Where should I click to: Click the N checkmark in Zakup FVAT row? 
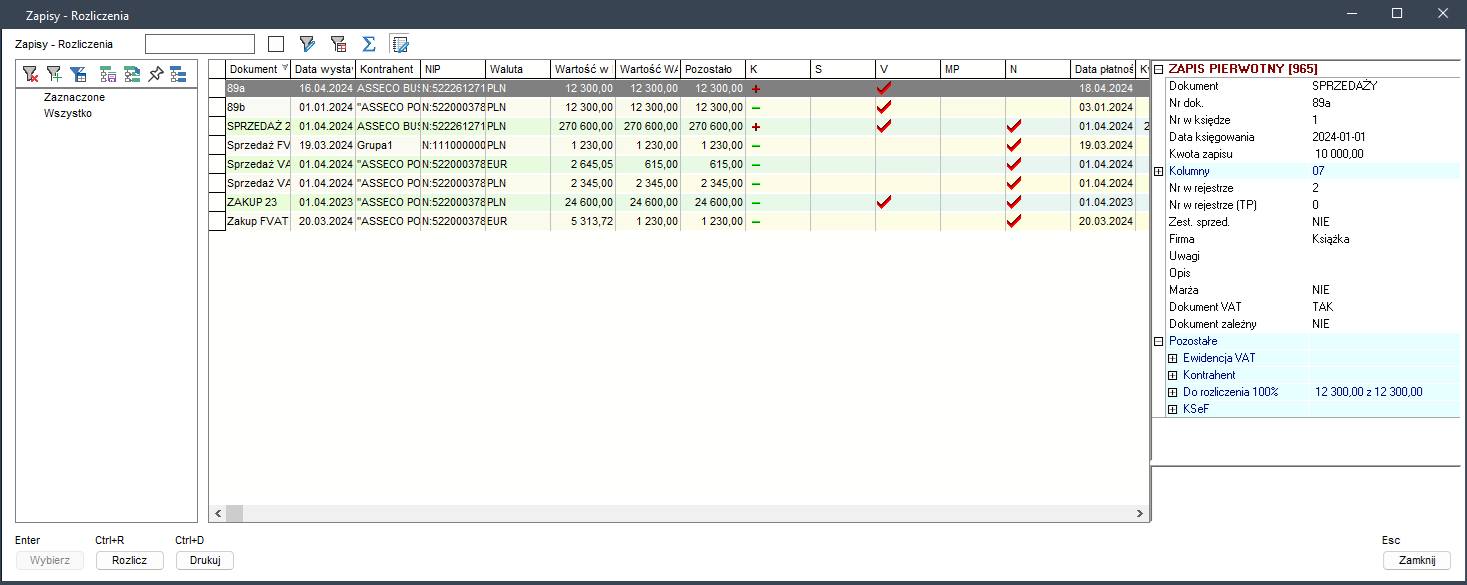1014,221
